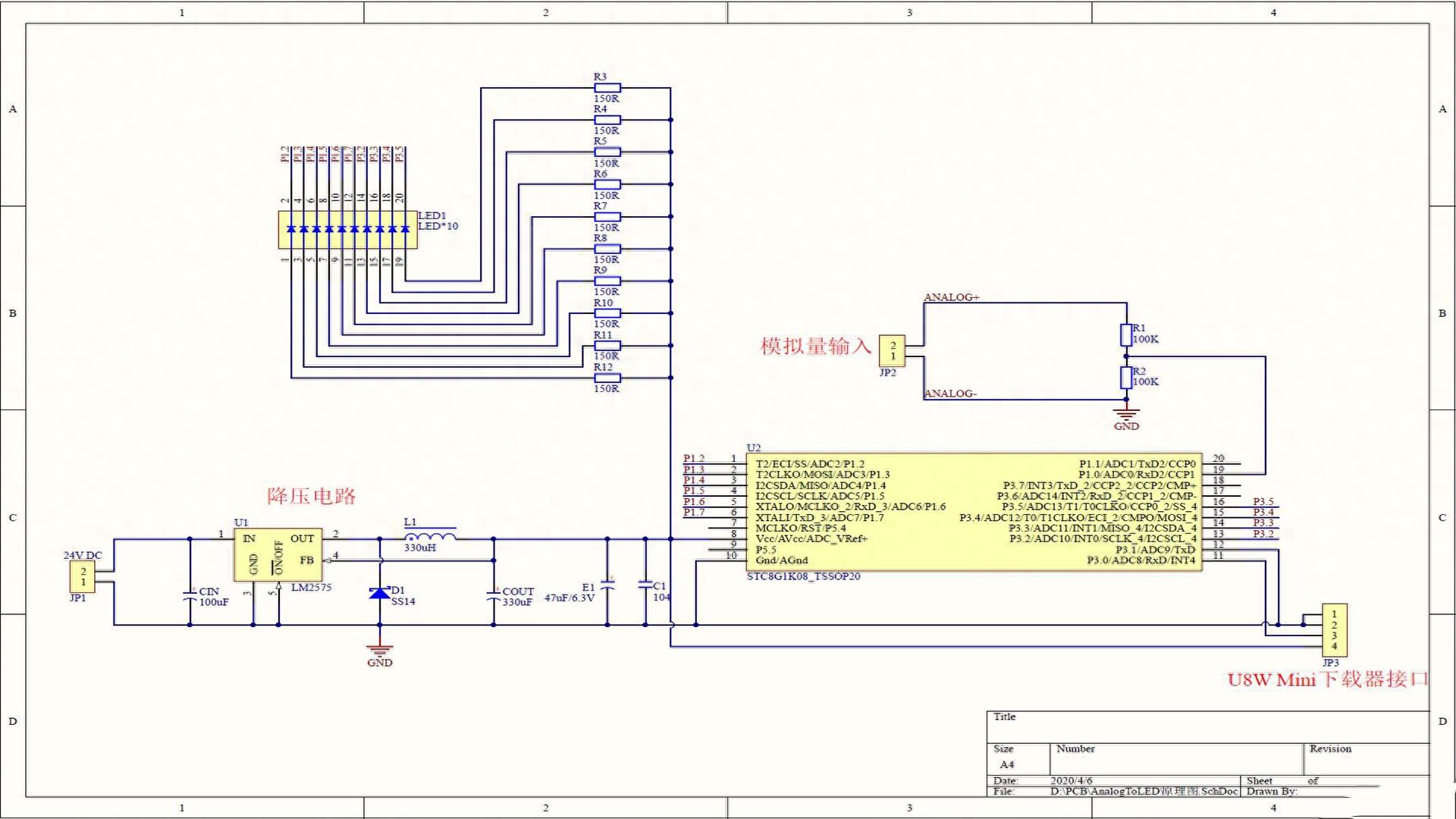Click the LED1 ten-LED bar array component
The width and height of the screenshot is (1456, 819).
tap(347, 229)
